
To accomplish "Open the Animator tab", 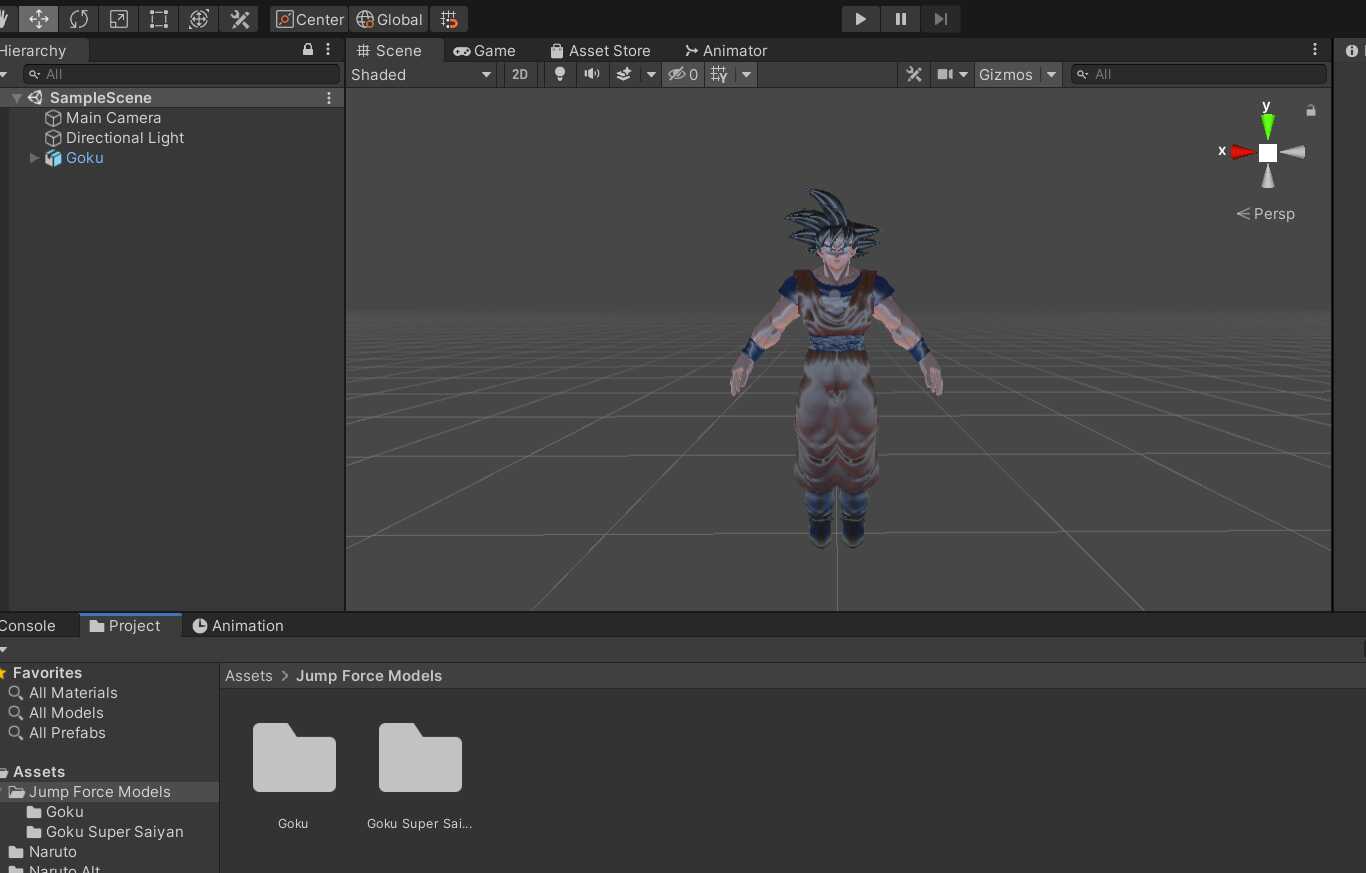I will [x=725, y=50].
